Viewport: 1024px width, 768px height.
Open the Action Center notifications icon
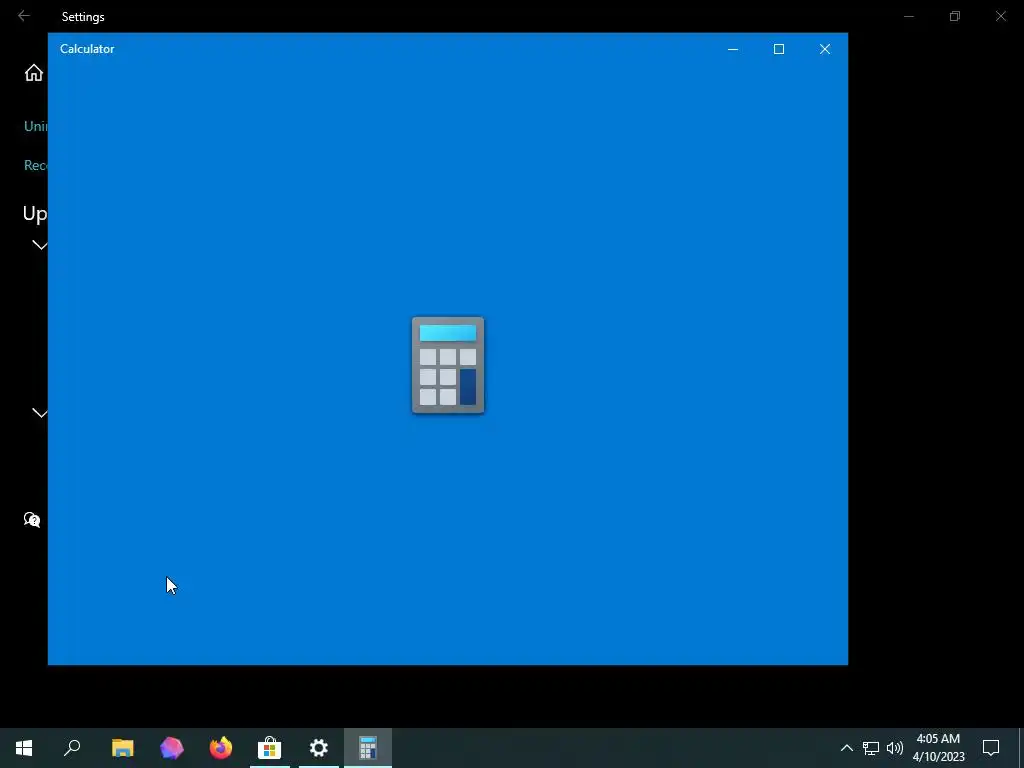[991, 748]
